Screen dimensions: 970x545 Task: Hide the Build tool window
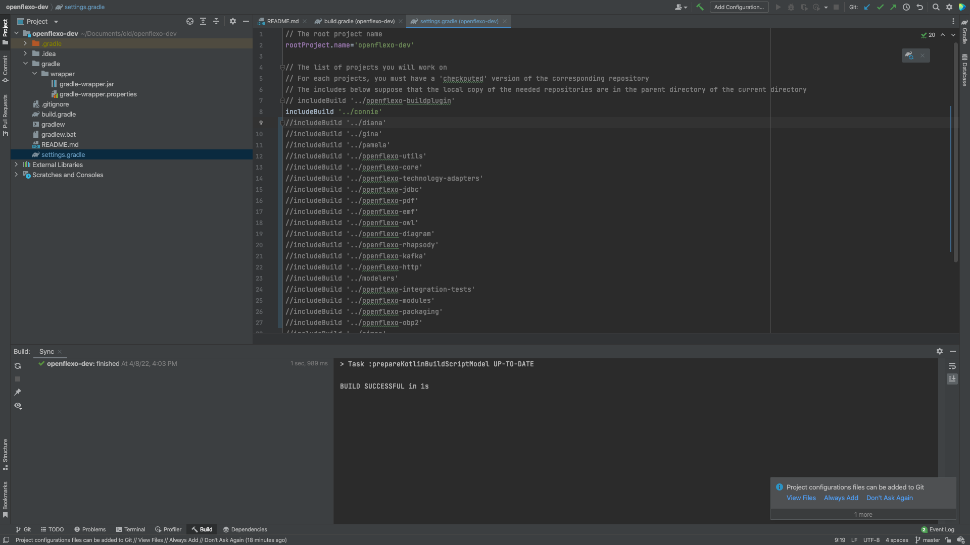click(x=953, y=351)
